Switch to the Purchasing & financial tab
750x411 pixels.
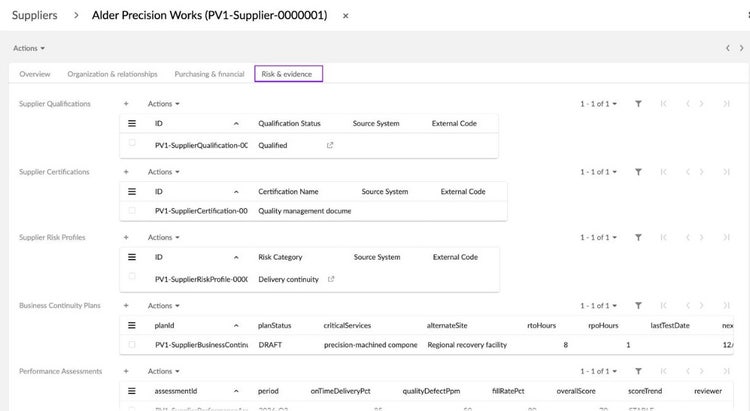(210, 74)
